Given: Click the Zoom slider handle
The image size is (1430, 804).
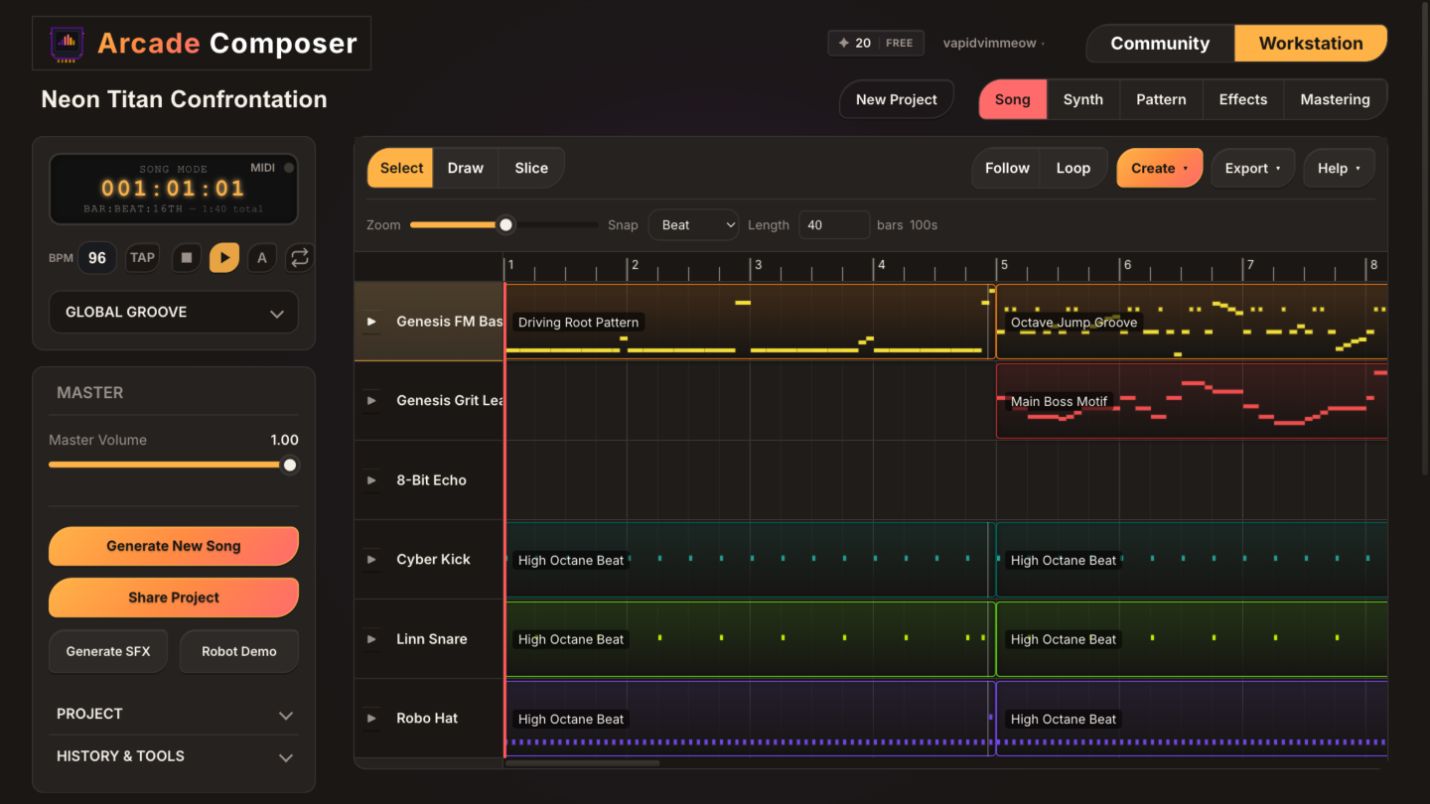Looking at the screenshot, I should point(506,225).
